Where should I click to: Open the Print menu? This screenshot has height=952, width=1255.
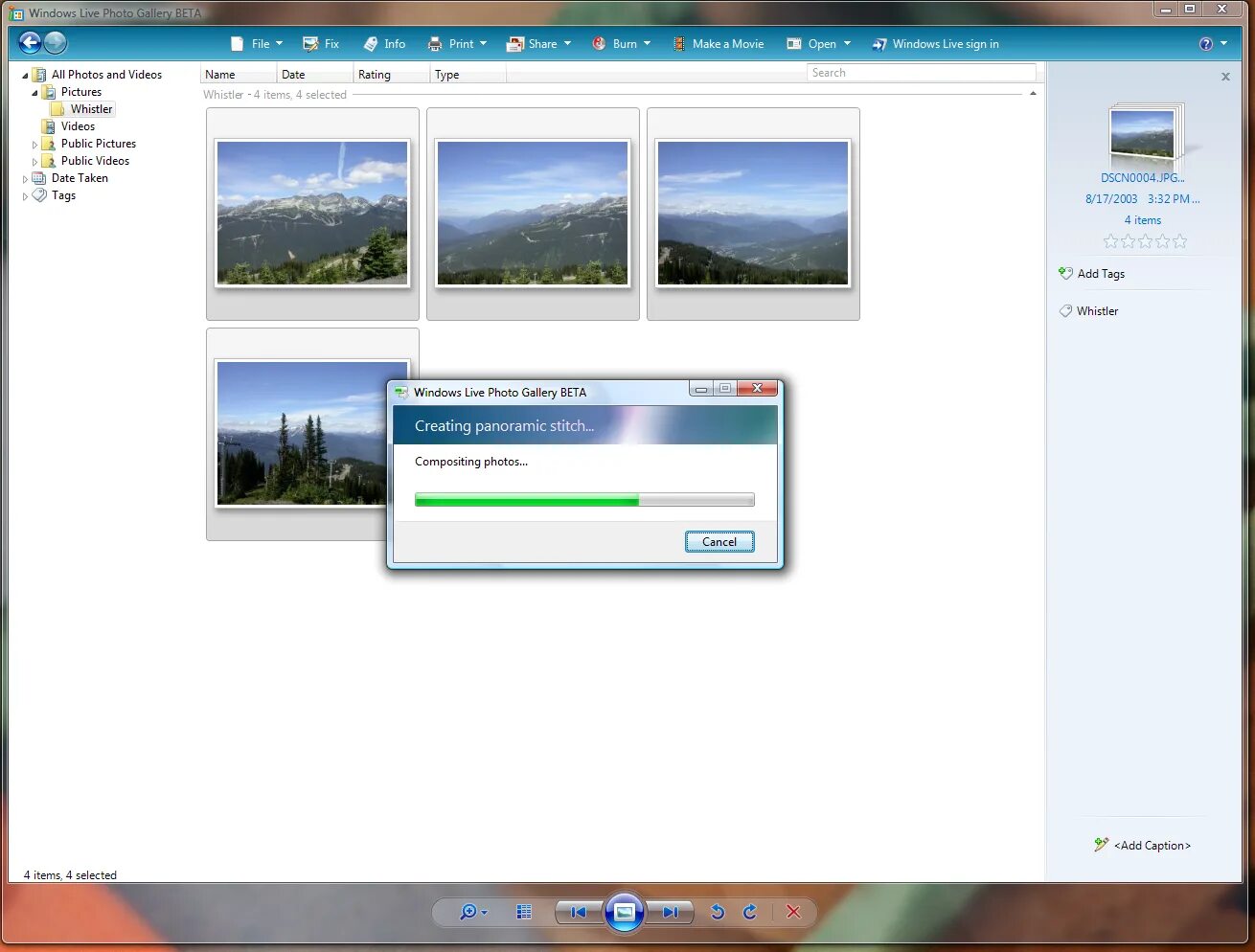pos(457,44)
